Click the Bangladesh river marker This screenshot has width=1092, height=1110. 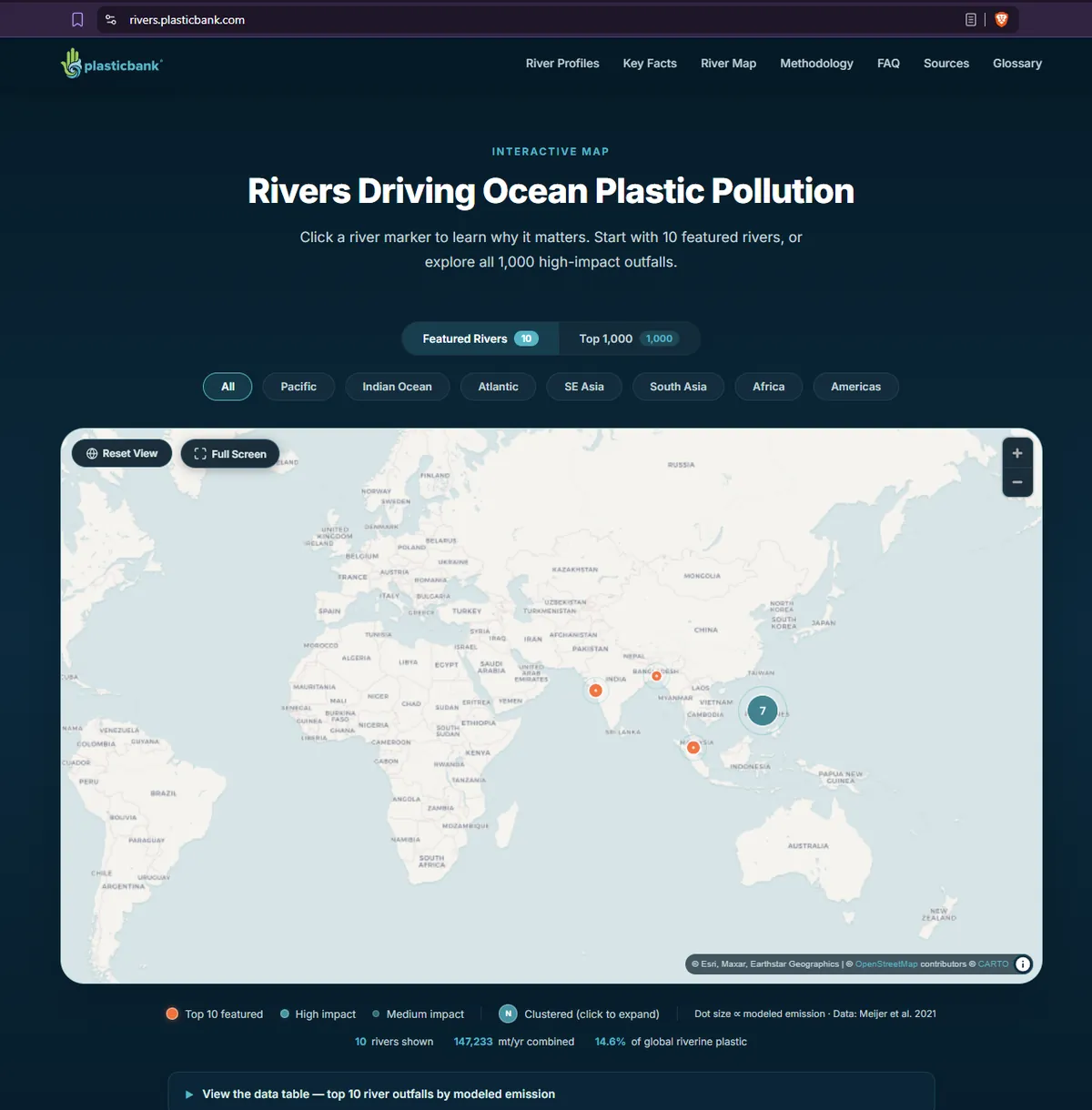point(657,676)
